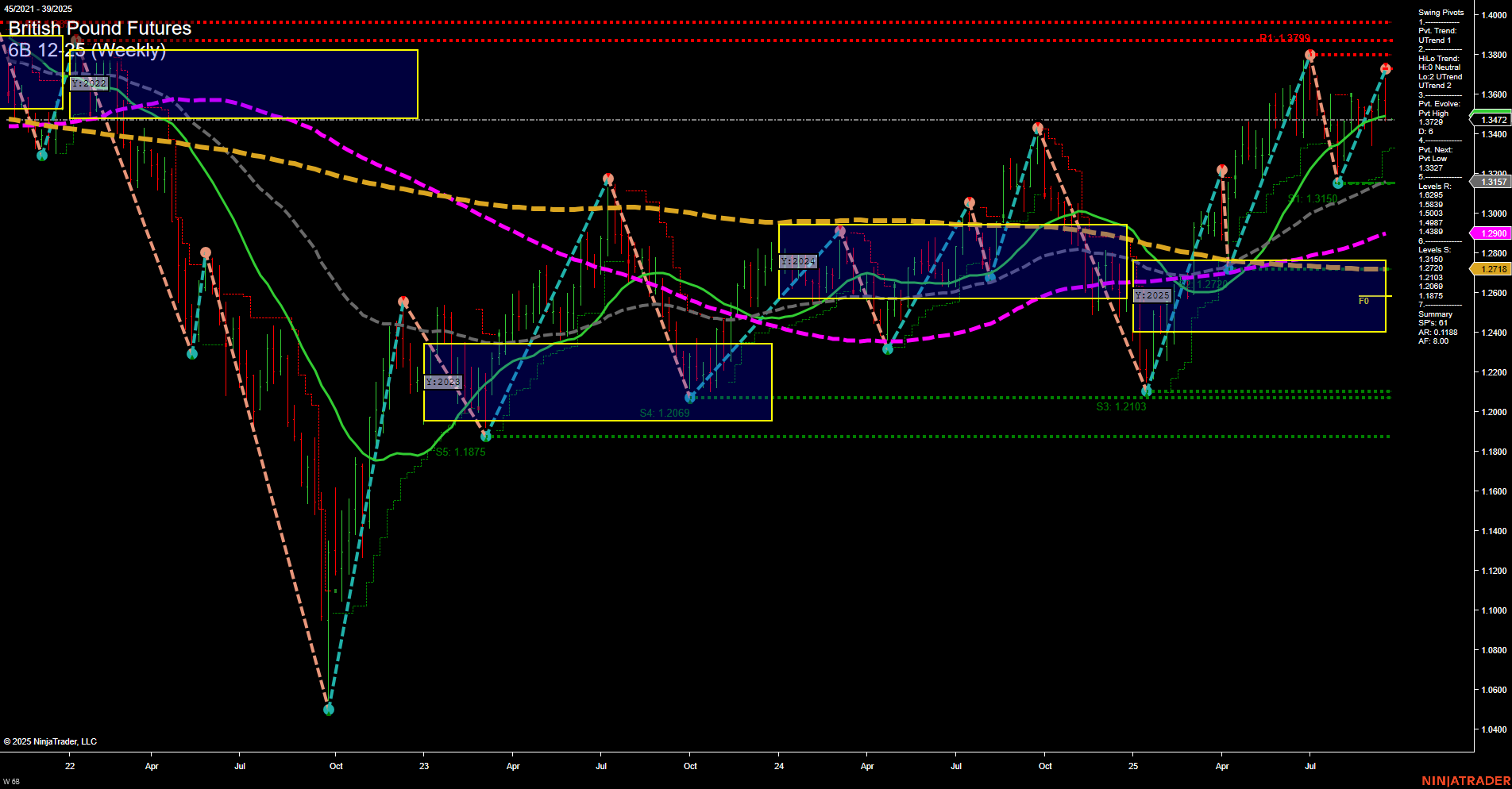This screenshot has height=789, width=1512.
Task: Click the F0 label inside the 2025 box
Action: click(1363, 301)
